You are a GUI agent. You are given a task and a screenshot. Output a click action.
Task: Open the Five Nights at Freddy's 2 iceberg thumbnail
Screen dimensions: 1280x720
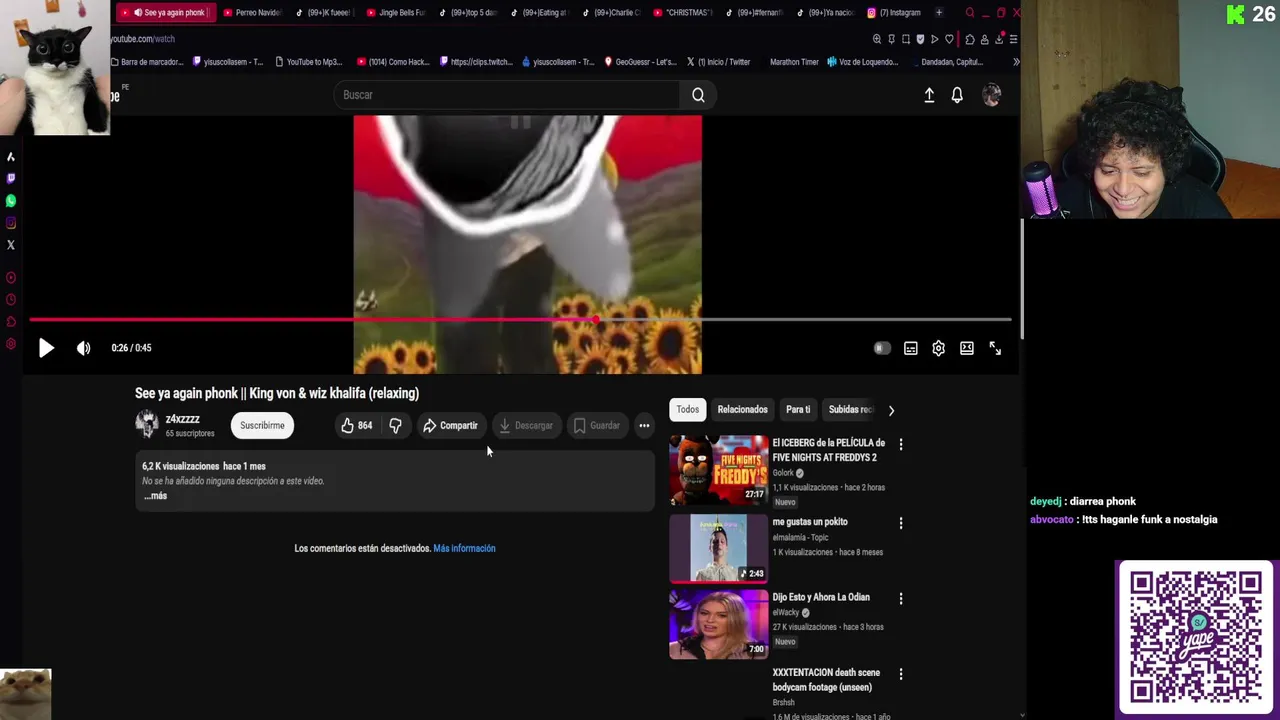[718, 470]
